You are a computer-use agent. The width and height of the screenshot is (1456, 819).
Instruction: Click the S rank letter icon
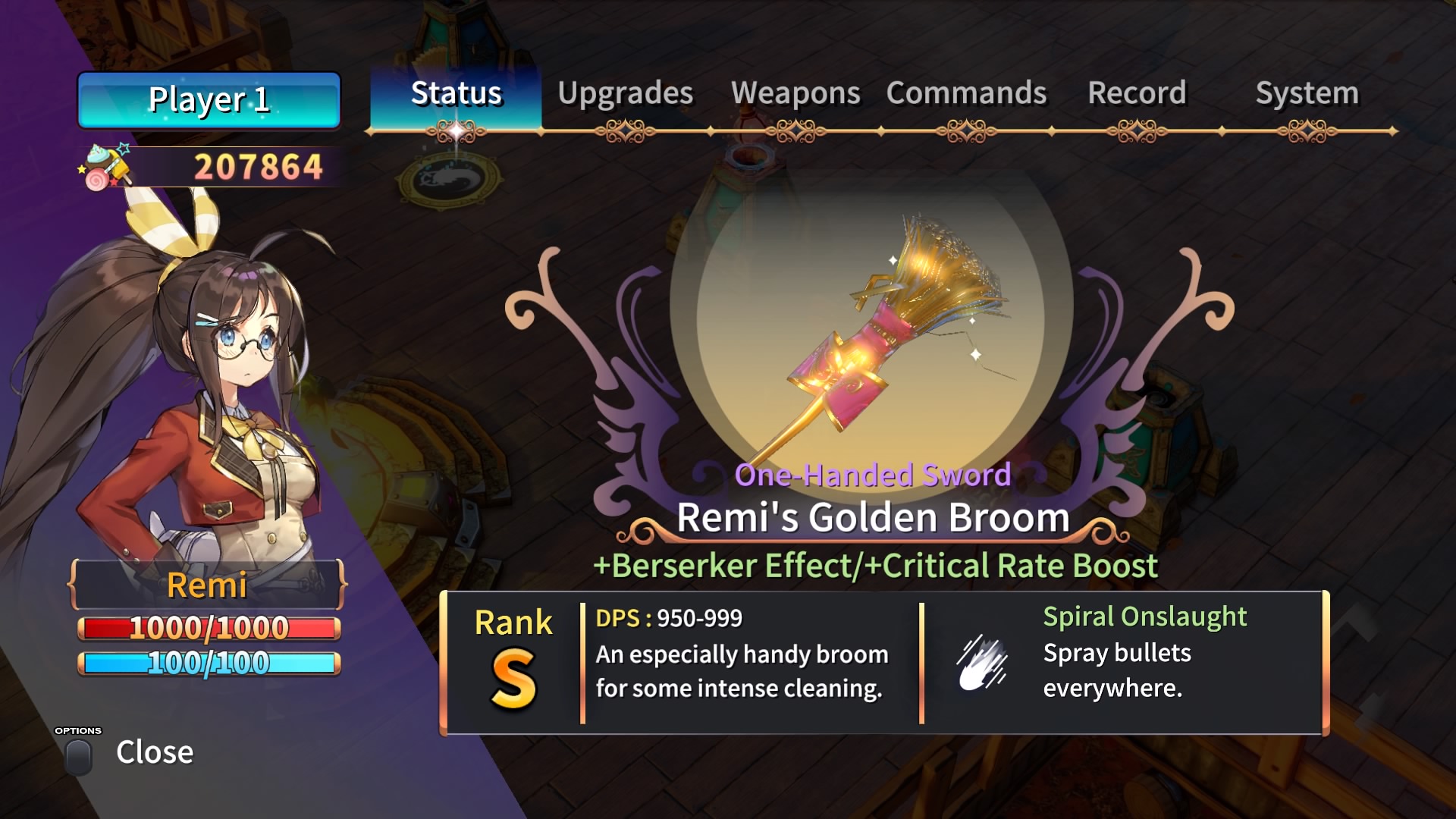click(x=513, y=679)
